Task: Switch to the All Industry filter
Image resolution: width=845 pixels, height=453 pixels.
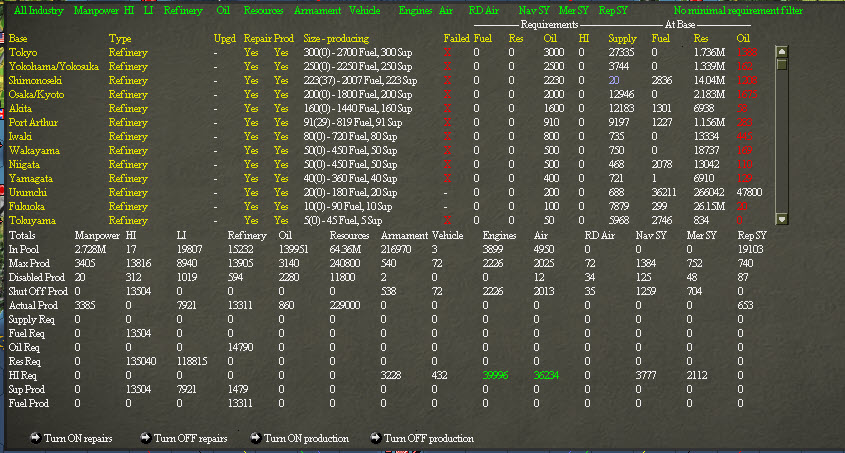Action: pyautogui.click(x=38, y=11)
